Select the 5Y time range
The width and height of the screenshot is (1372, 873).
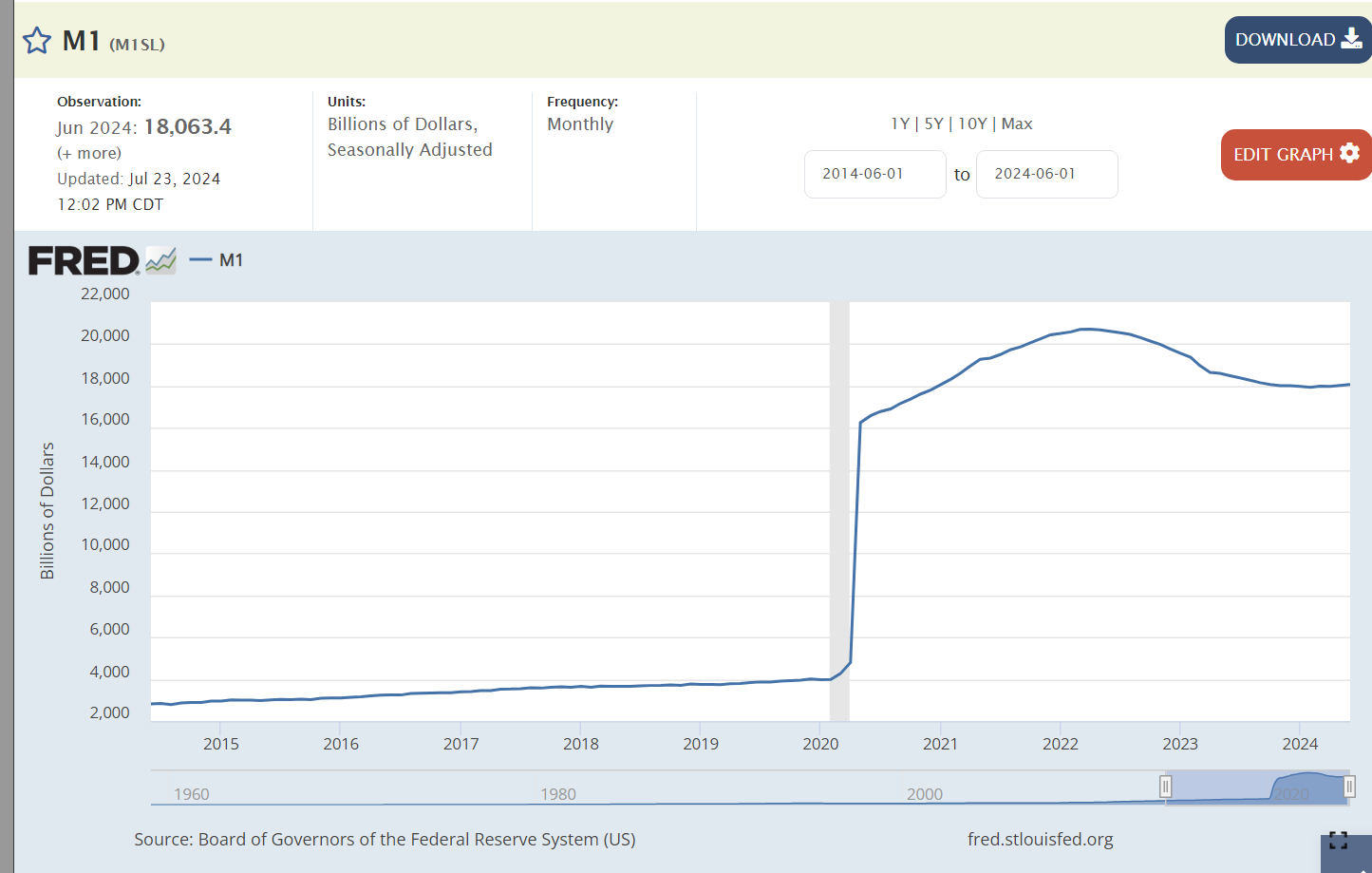933,123
